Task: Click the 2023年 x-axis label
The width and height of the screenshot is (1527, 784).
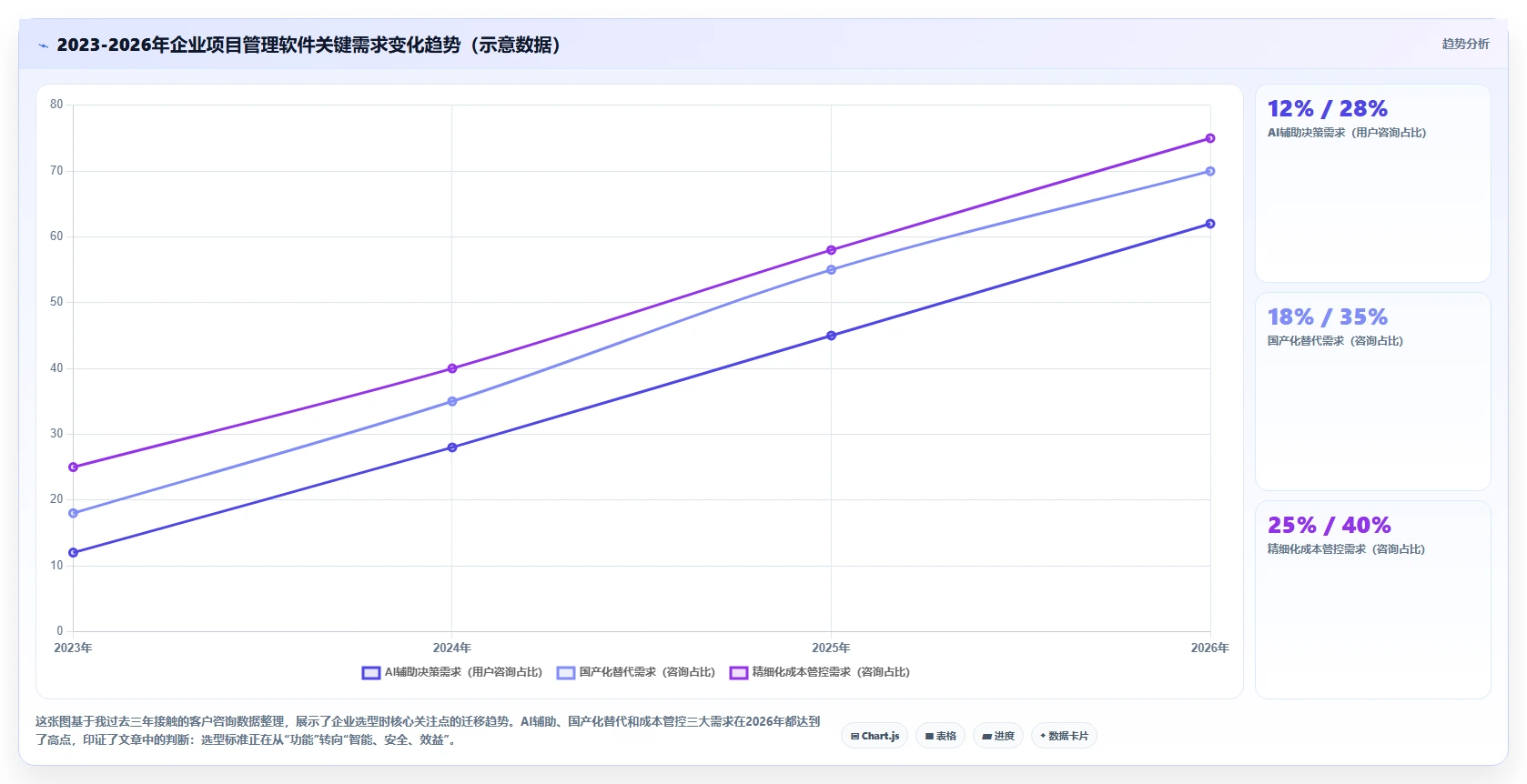Action: (73, 648)
